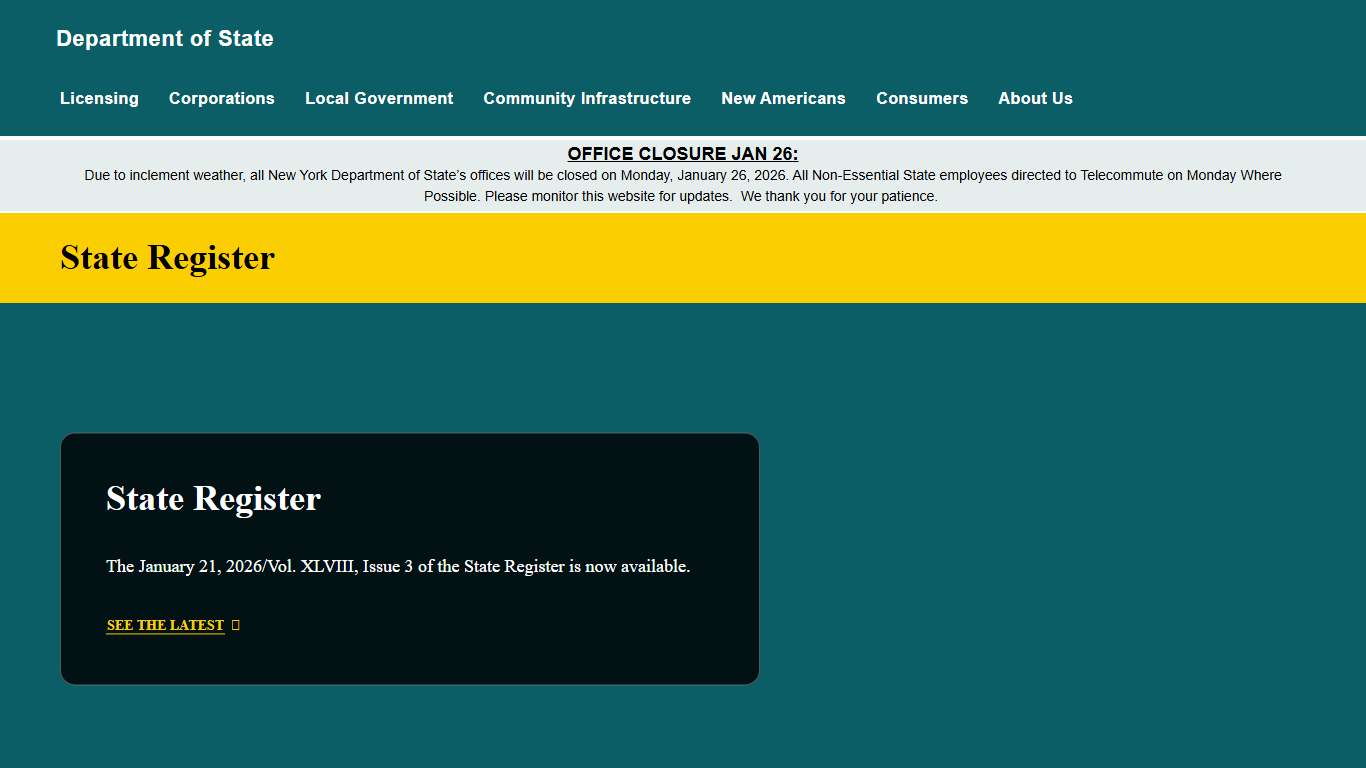The width and height of the screenshot is (1366, 768).
Task: Open the About Us navigation menu
Action: point(1035,98)
